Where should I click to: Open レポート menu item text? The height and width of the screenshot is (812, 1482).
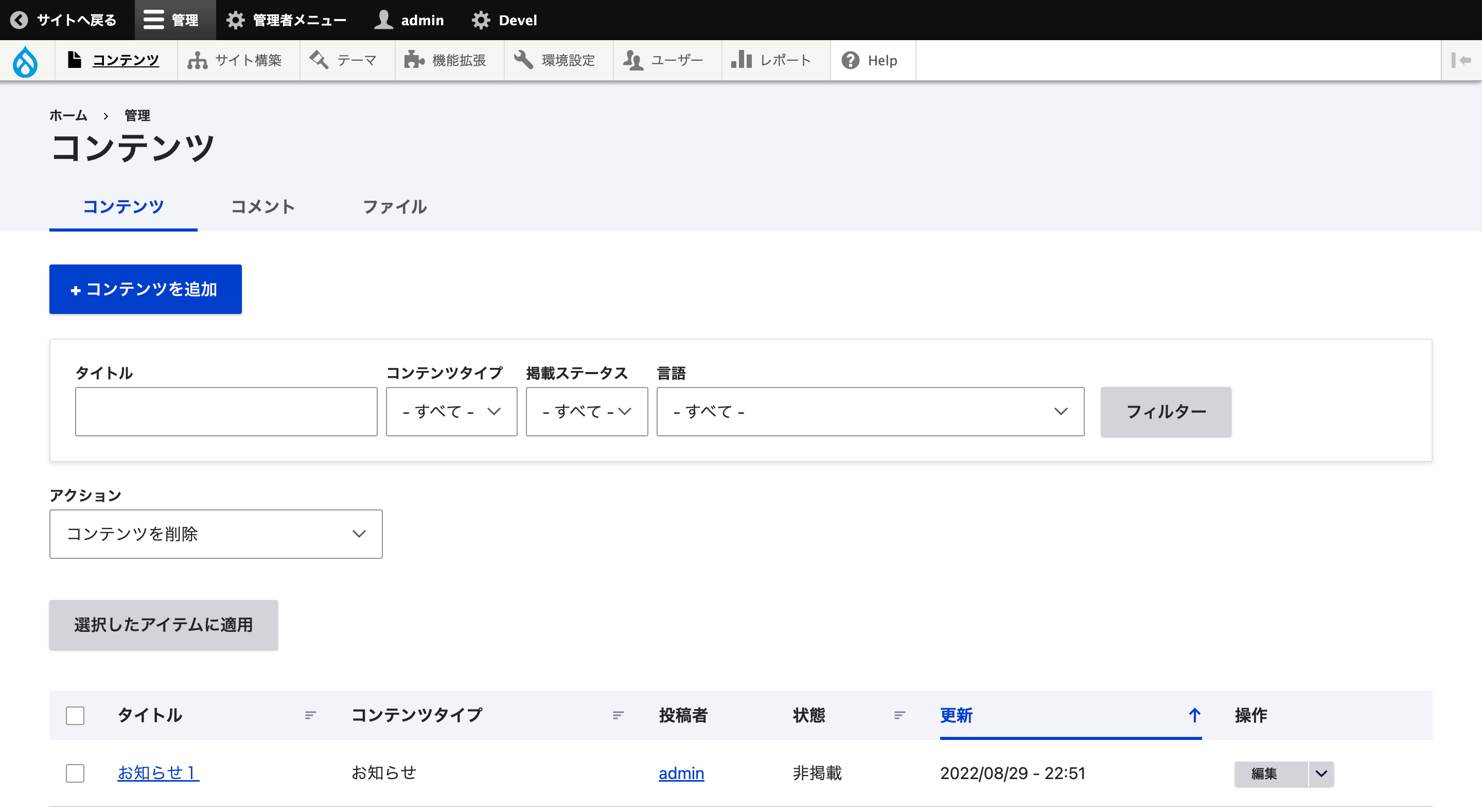(785, 60)
